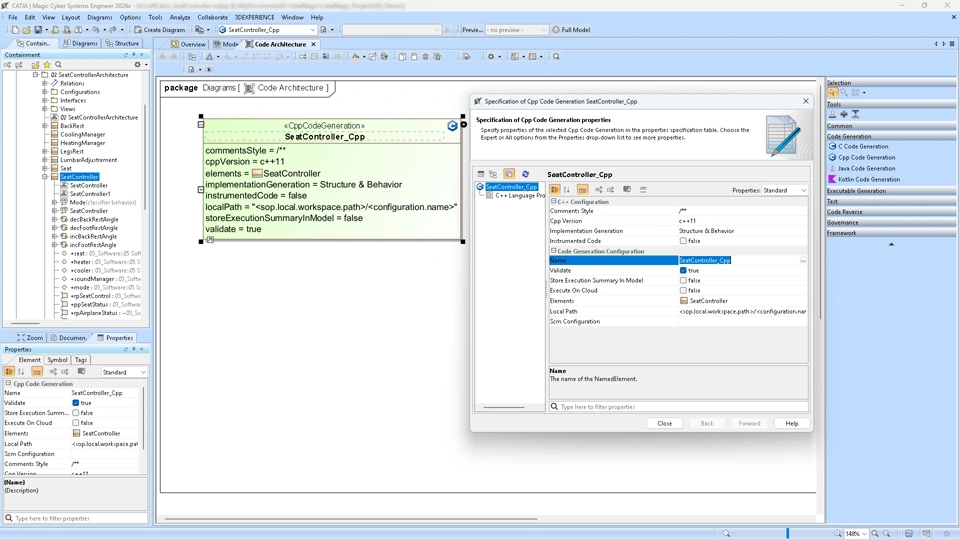
Task: Click the New Project toolbar icon
Action: tap(15, 29)
